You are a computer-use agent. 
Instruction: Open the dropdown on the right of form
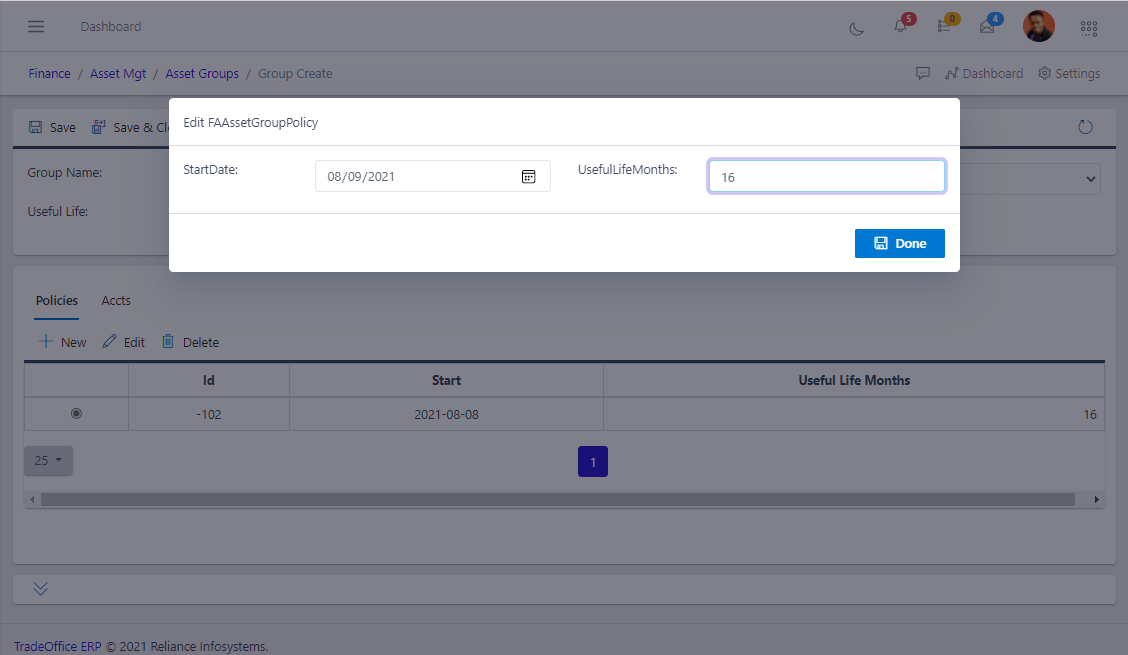[x=1089, y=179]
